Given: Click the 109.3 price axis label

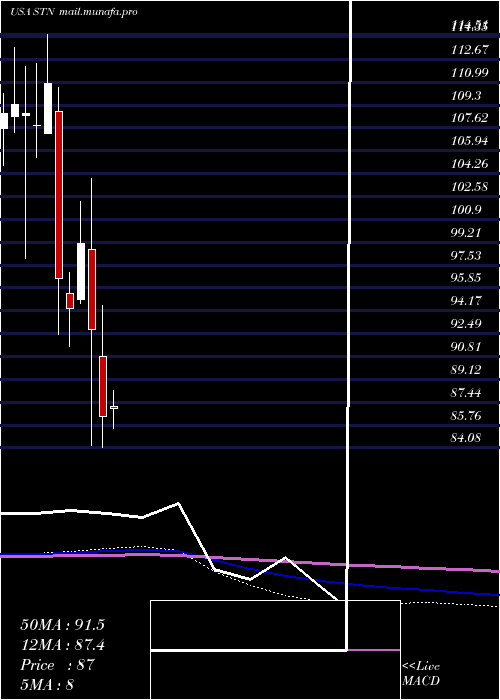Looking at the screenshot, I should 466,96.
